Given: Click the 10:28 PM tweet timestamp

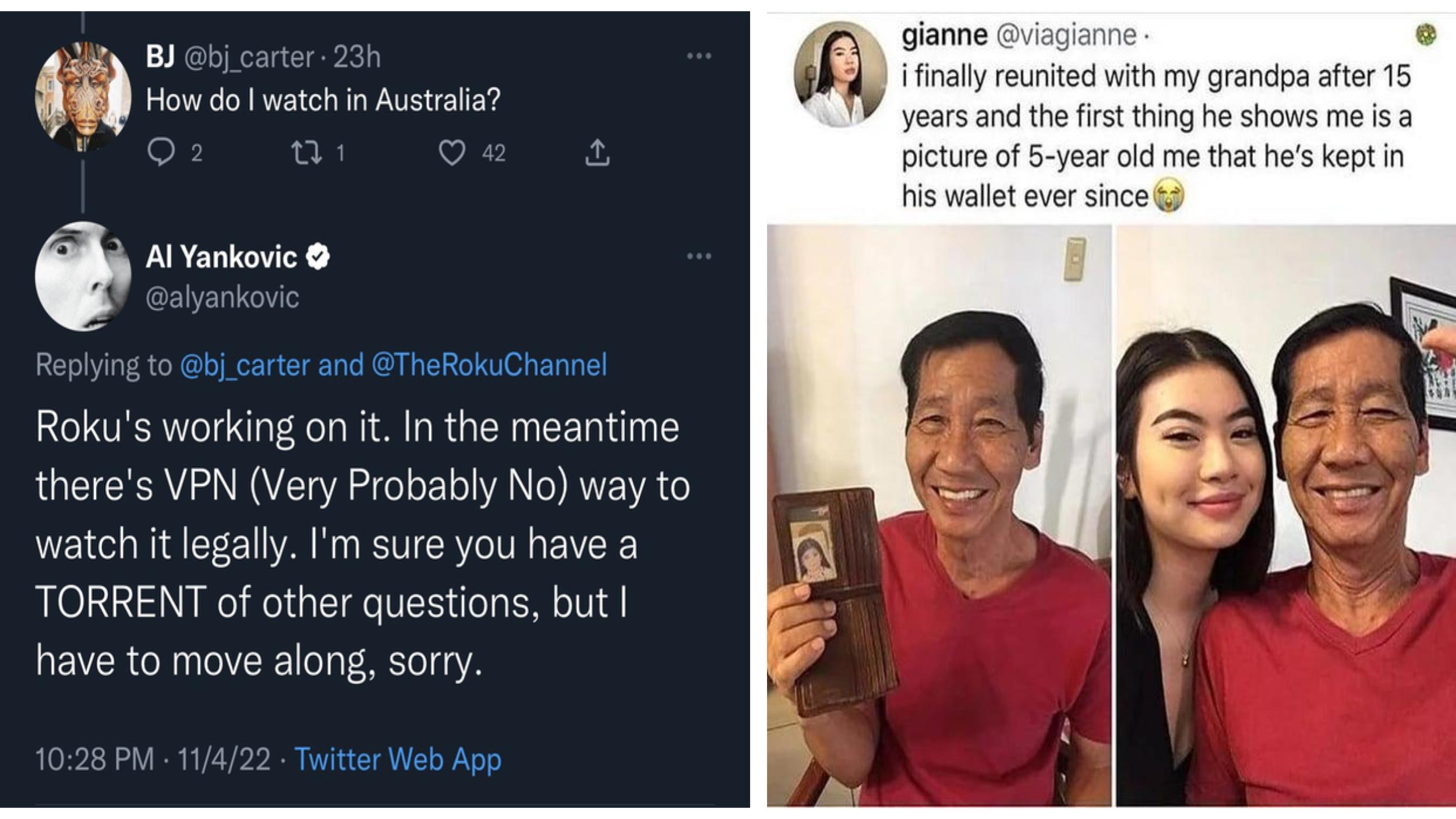Looking at the screenshot, I should (95, 759).
